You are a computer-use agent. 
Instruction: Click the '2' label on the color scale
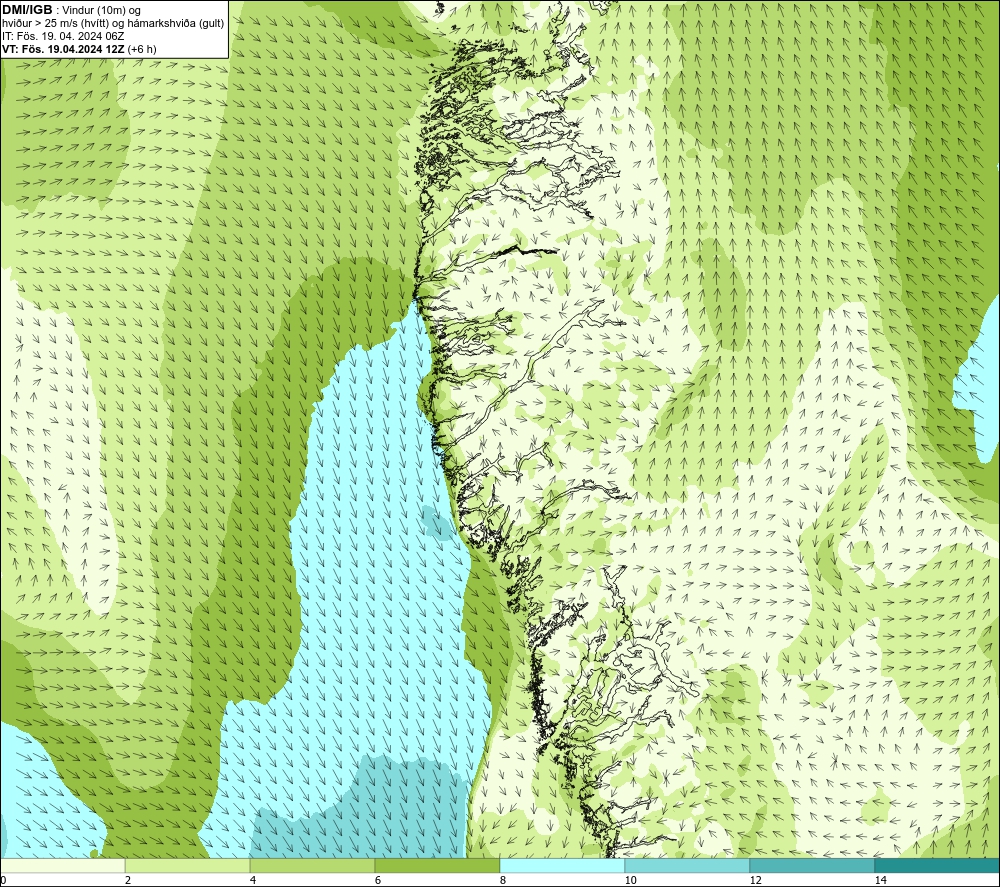click(x=128, y=880)
